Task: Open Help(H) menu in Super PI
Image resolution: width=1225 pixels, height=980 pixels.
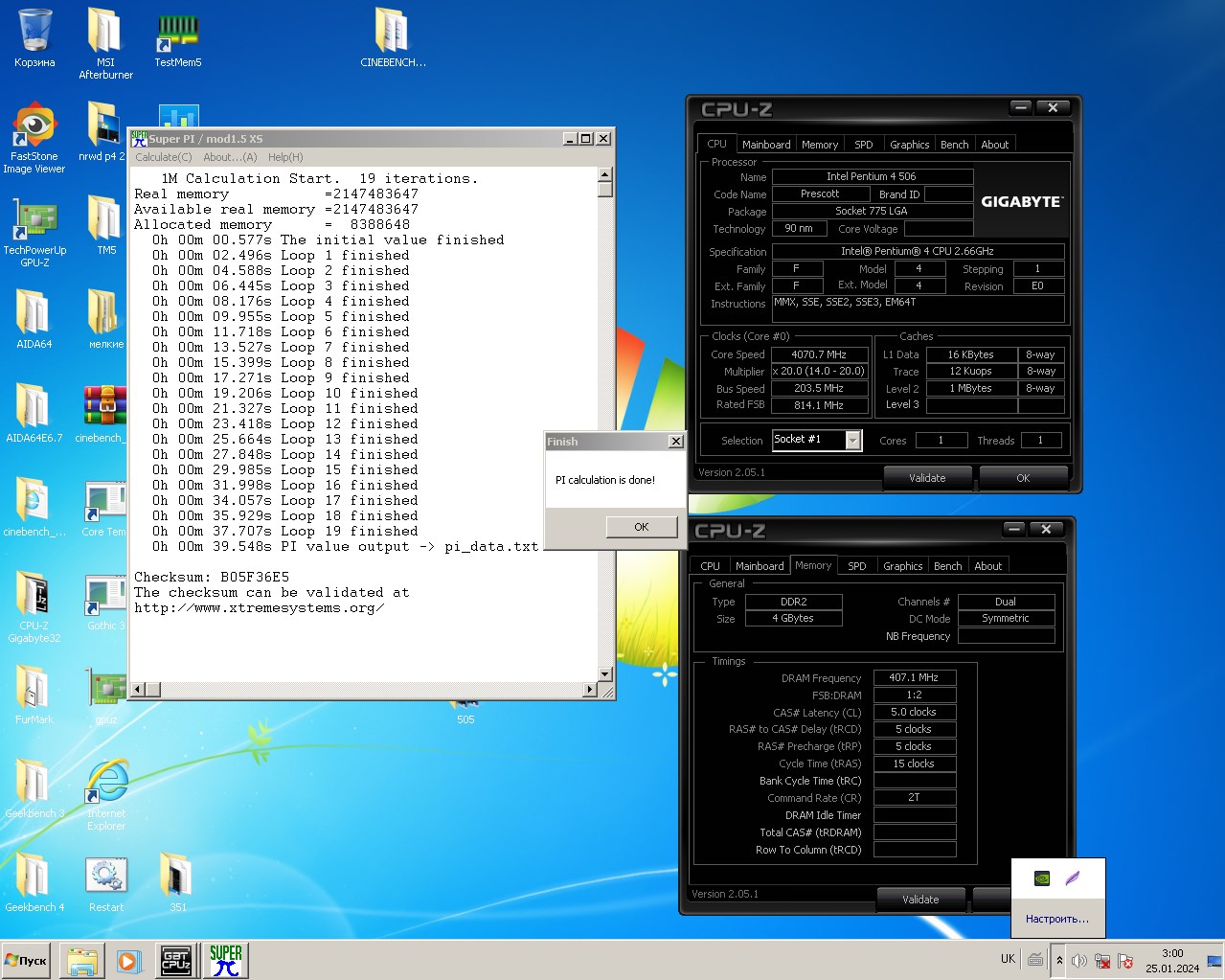Action: pos(285,157)
